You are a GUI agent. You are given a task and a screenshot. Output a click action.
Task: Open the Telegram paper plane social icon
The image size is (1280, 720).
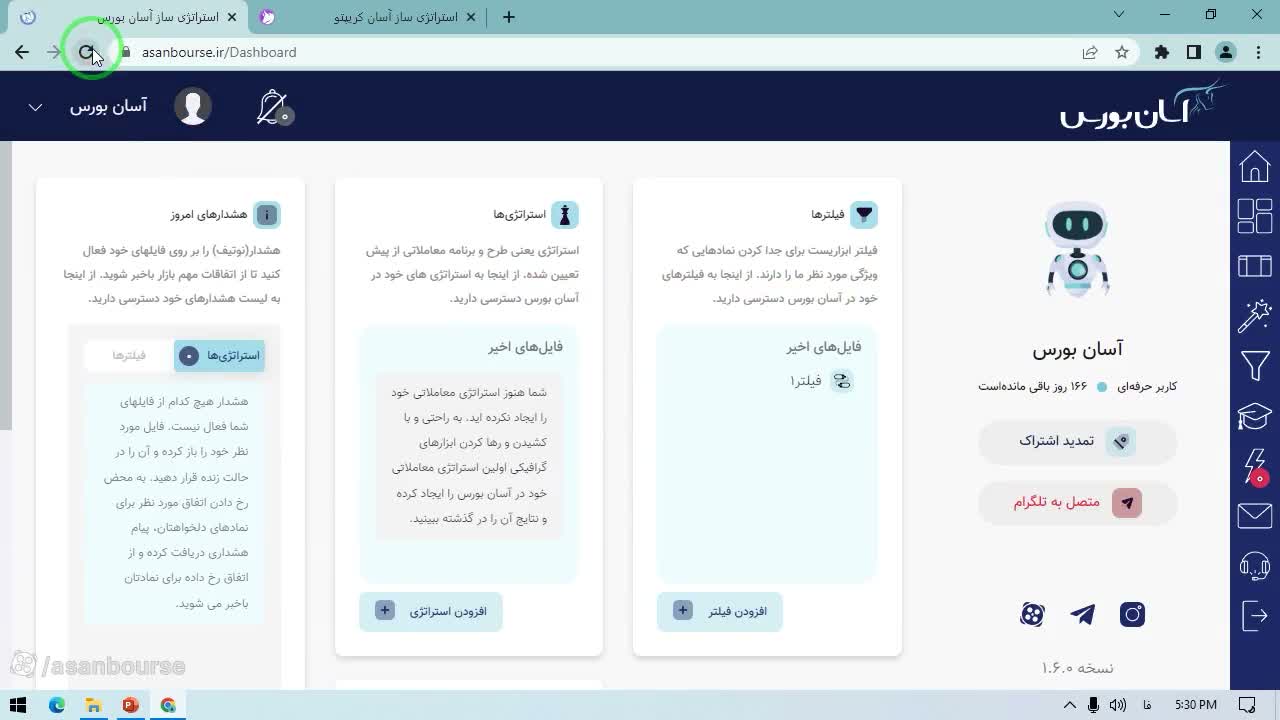[x=1082, y=614]
